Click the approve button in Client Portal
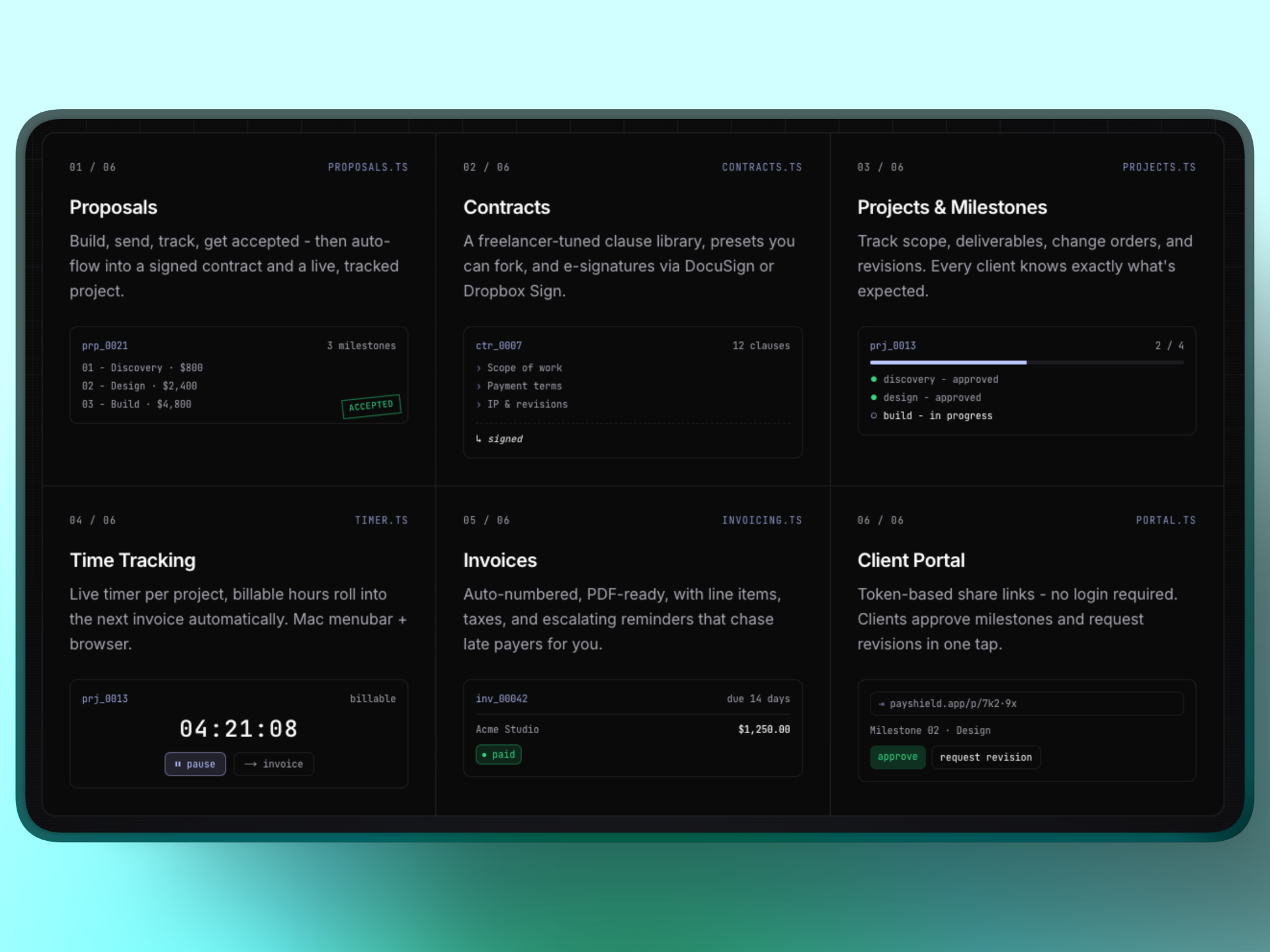Viewport: 1270px width, 952px height. coord(897,757)
